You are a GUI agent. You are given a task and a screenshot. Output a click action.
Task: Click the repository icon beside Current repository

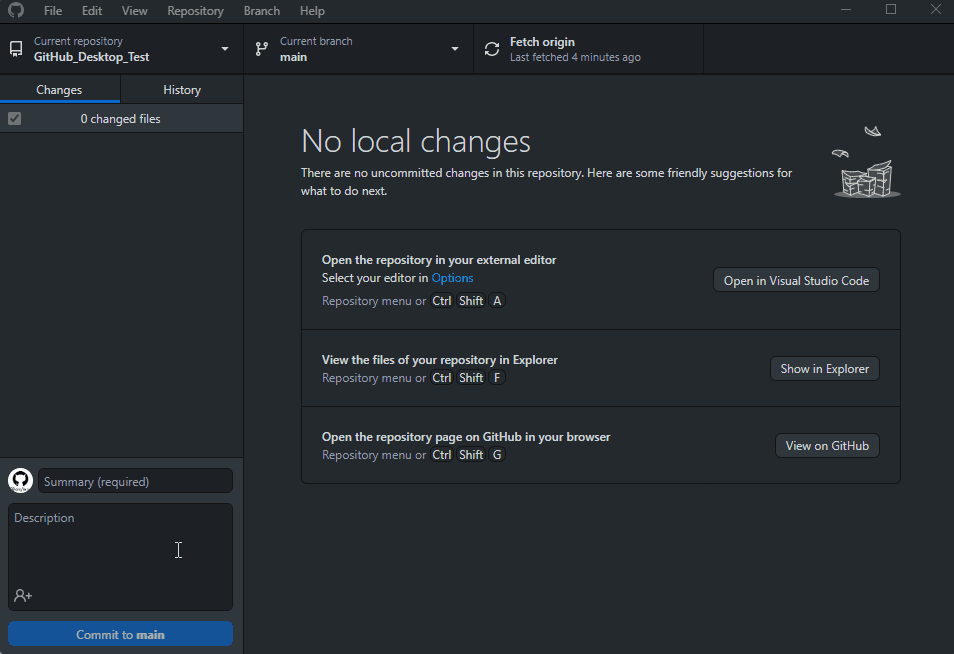coord(16,49)
